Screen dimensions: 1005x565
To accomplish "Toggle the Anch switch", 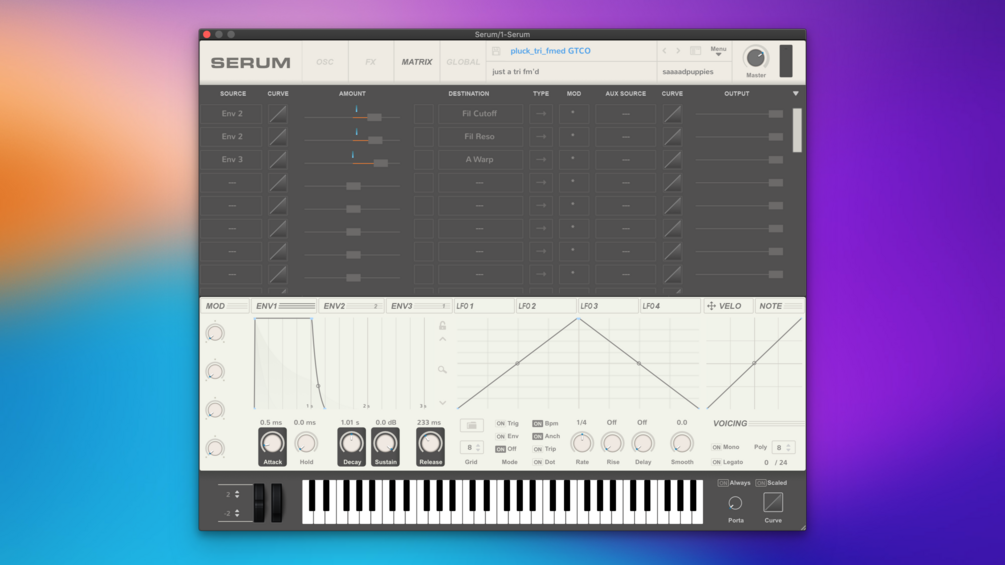I will click(x=538, y=436).
